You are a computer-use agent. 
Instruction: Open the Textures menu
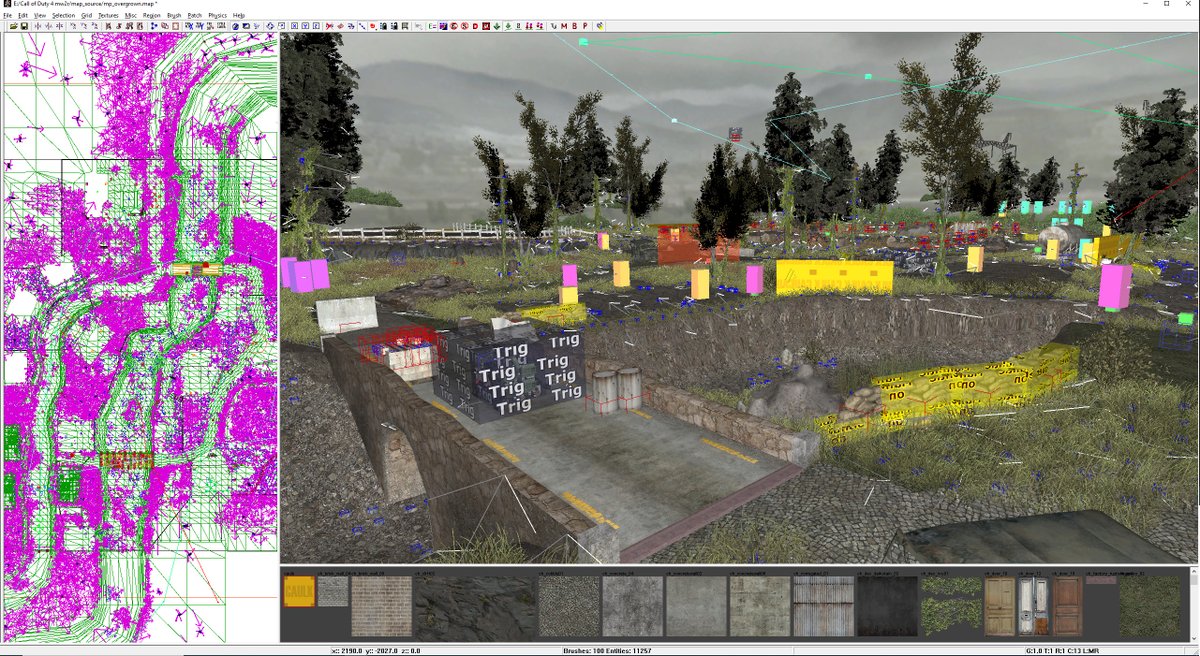(108, 16)
